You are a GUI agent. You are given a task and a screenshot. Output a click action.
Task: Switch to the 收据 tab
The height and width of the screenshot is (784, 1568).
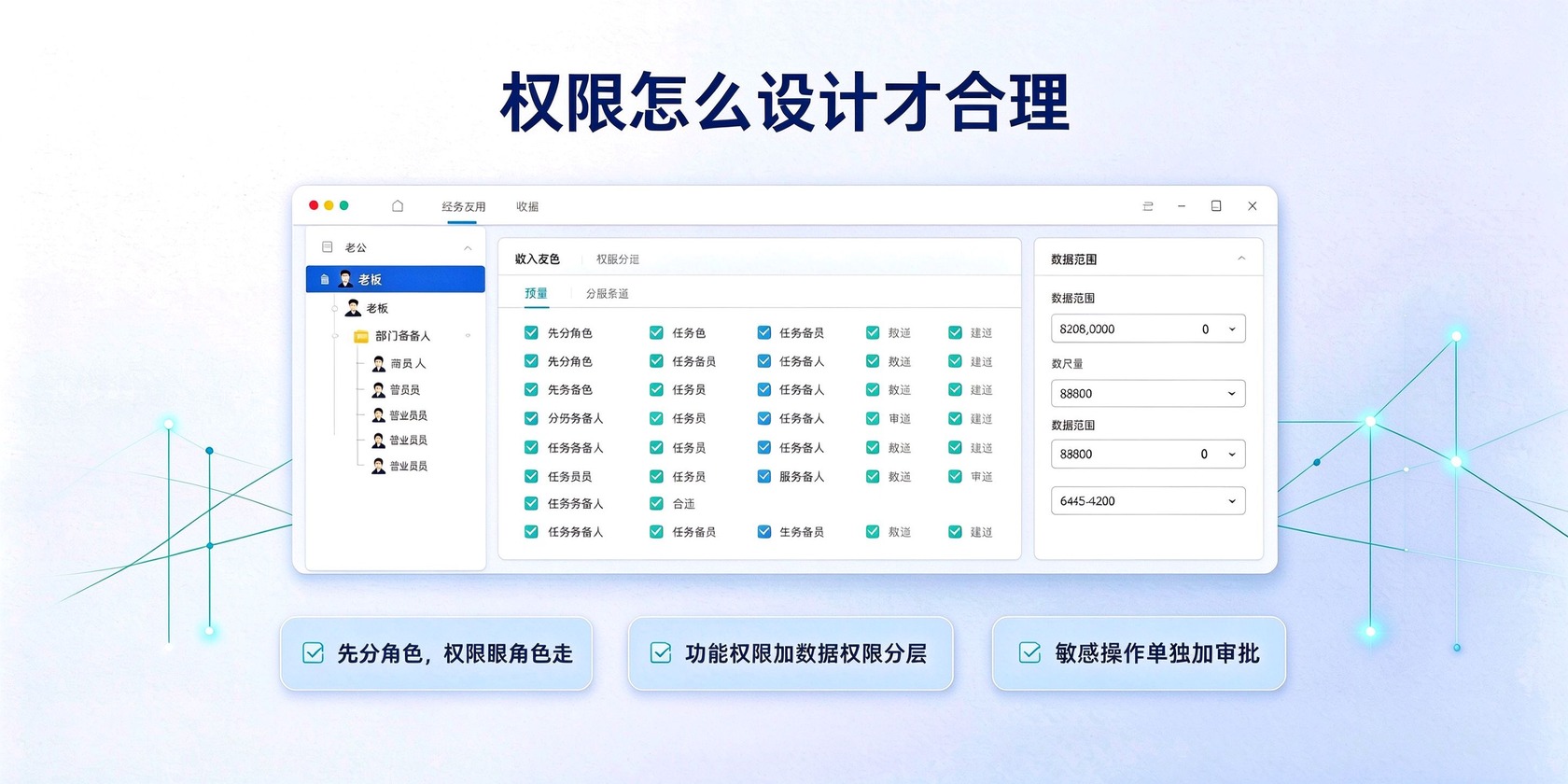pyautogui.click(x=527, y=206)
